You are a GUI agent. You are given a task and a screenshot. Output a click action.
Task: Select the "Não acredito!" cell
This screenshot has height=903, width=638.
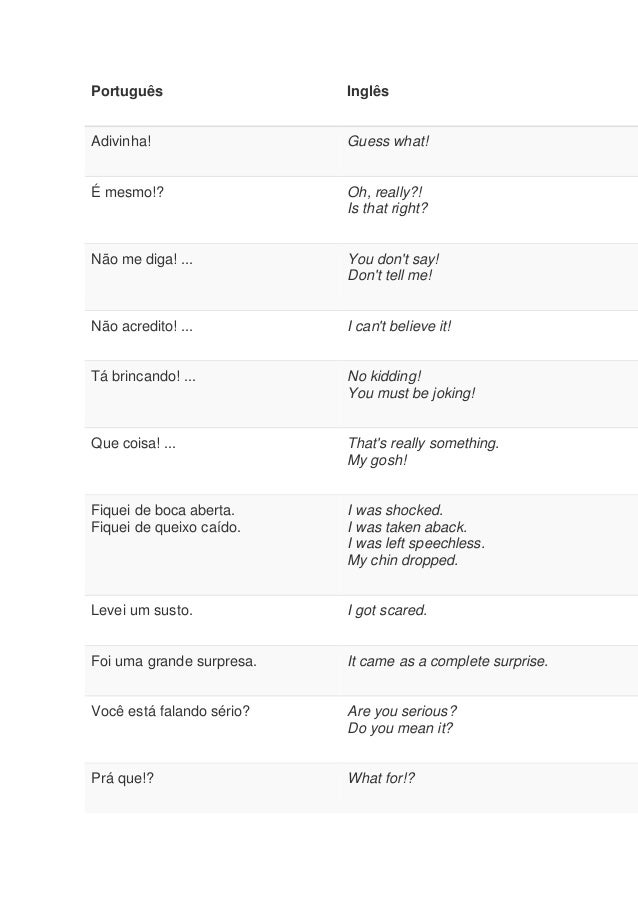point(139,326)
